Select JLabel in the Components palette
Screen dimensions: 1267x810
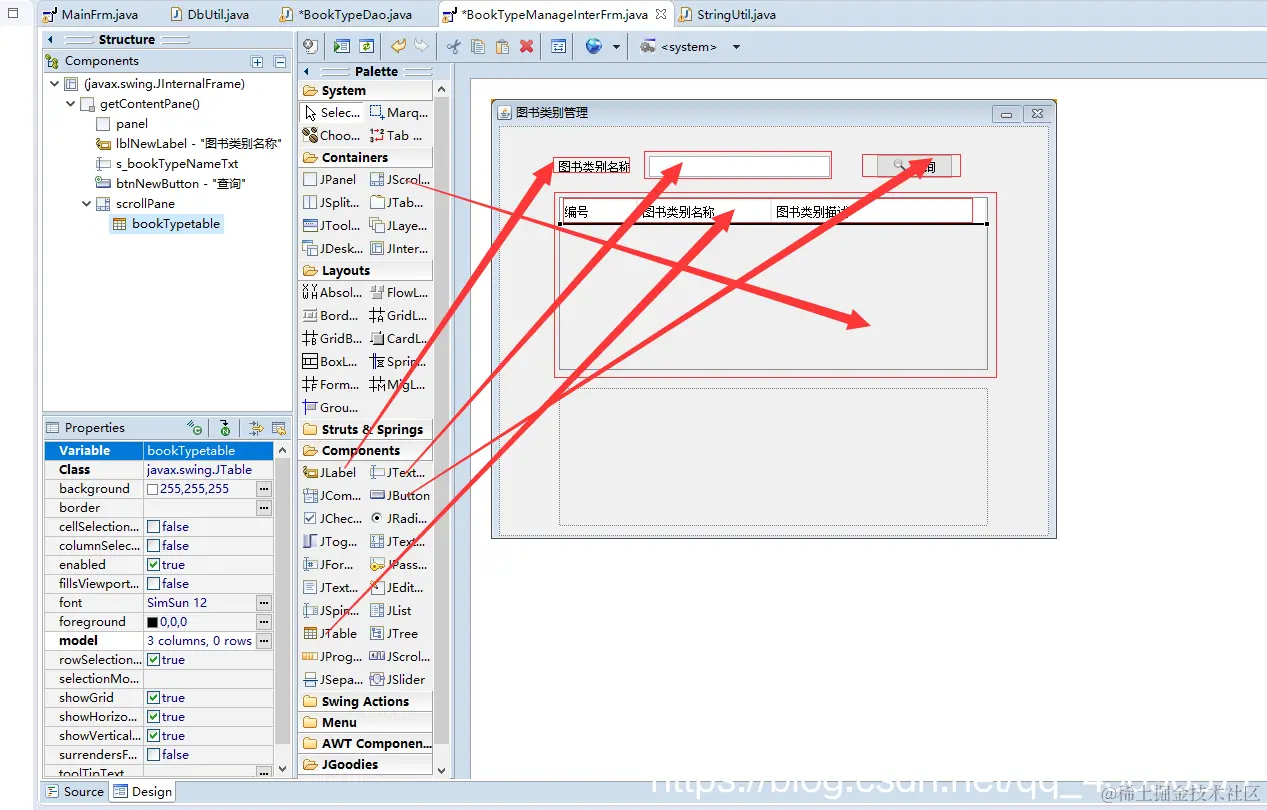(332, 473)
